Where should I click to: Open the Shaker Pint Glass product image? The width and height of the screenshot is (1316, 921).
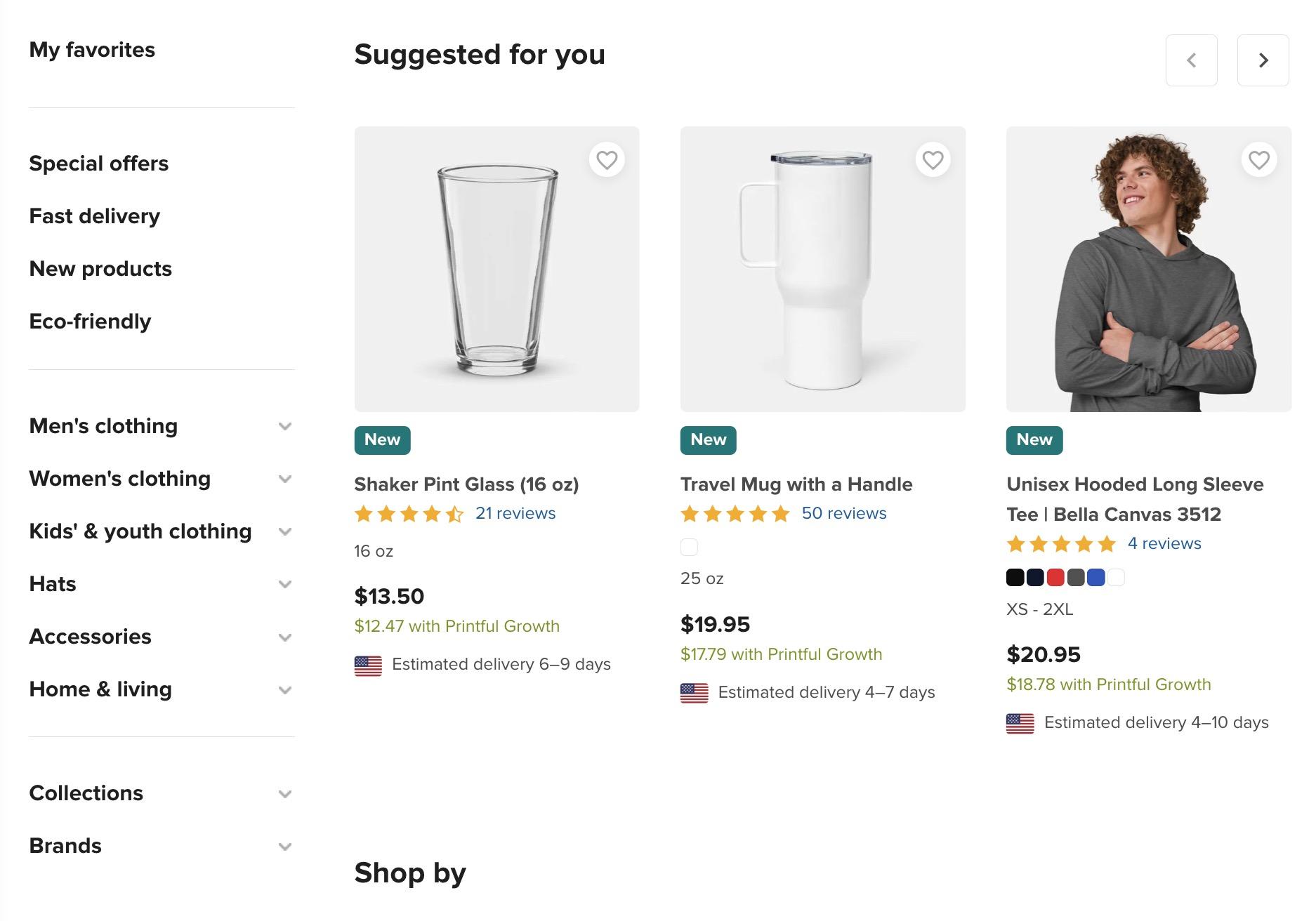point(496,269)
